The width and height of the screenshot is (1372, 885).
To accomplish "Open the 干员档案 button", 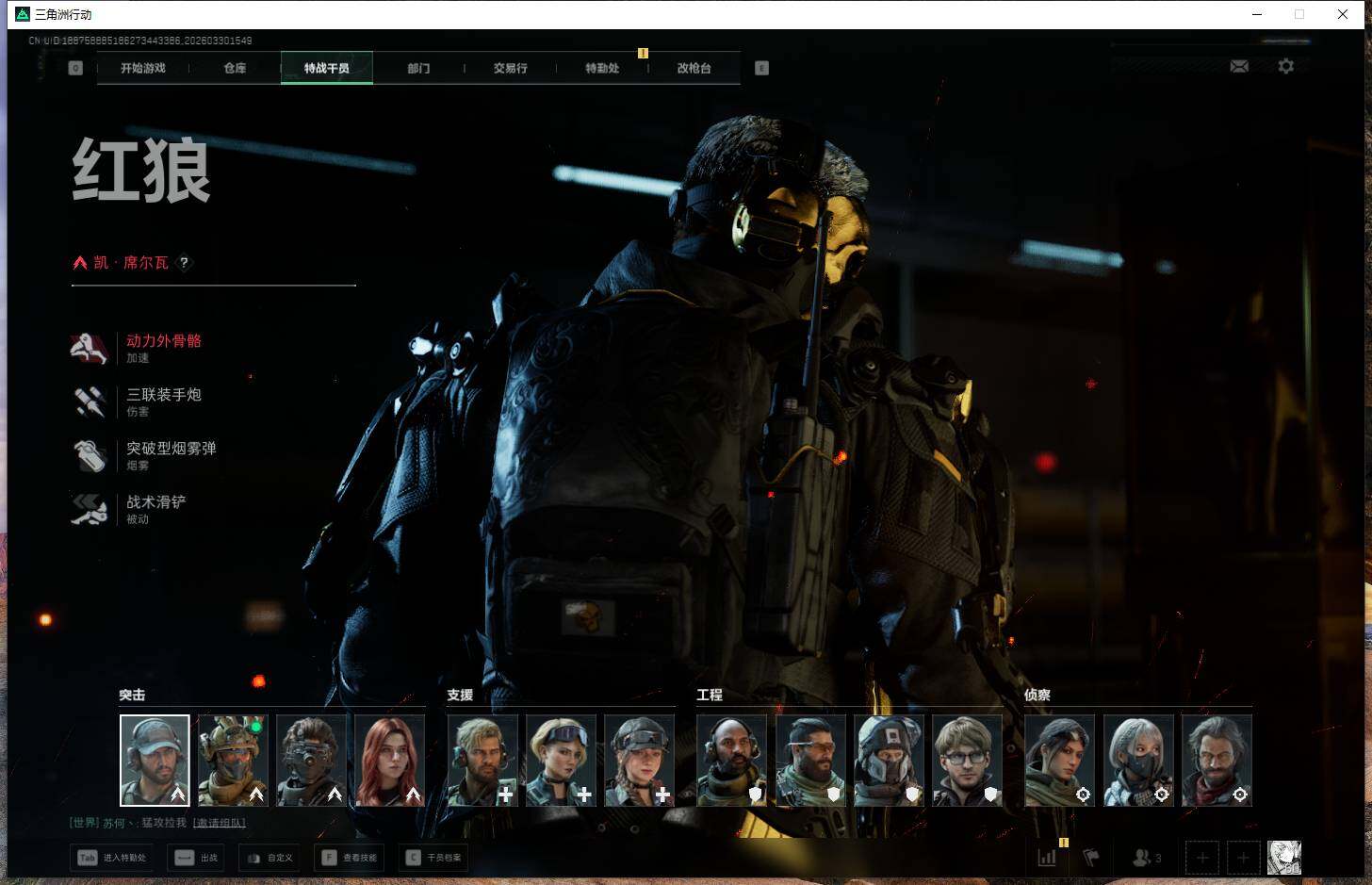I will (x=434, y=858).
